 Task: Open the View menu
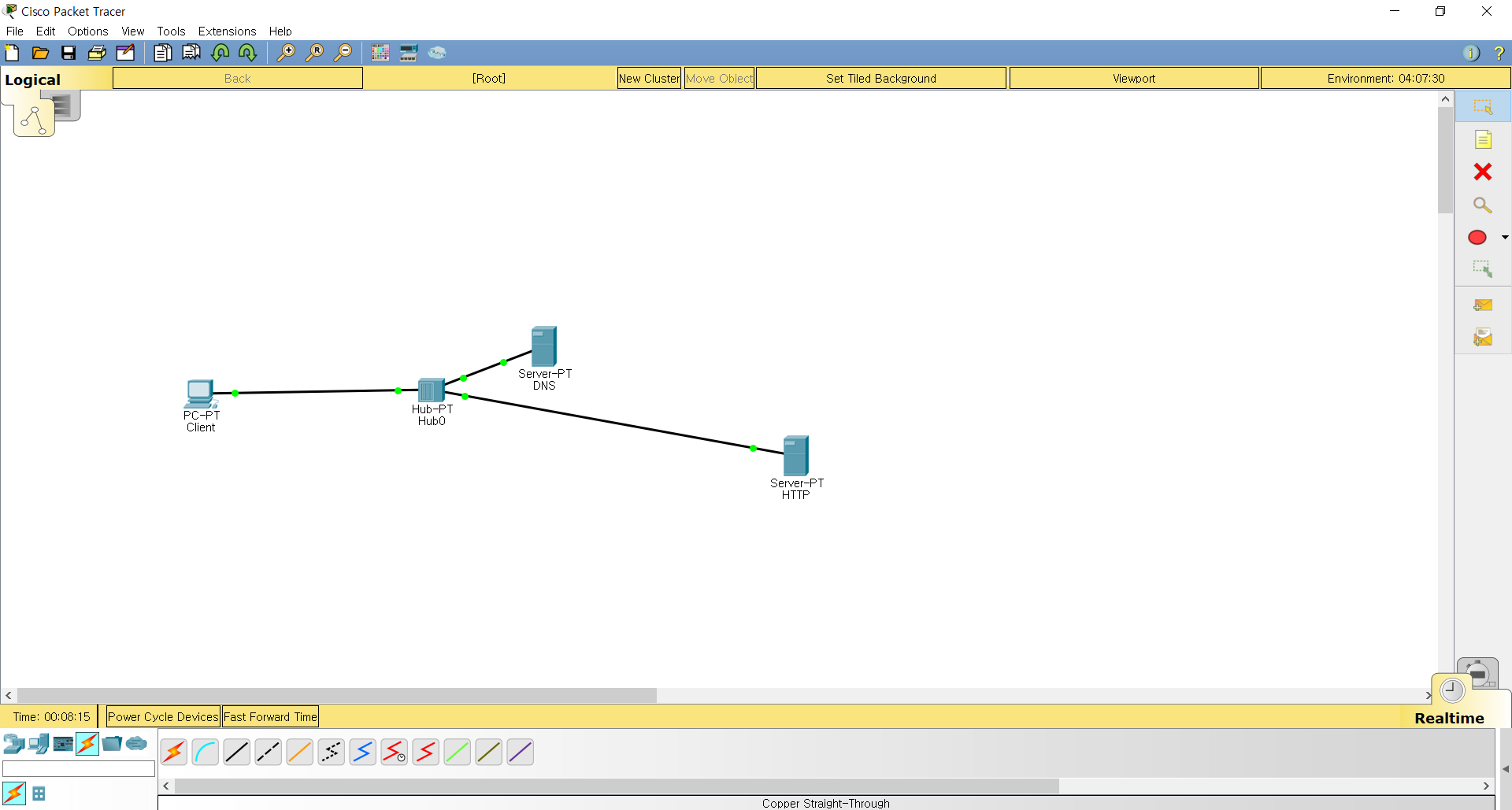click(133, 31)
